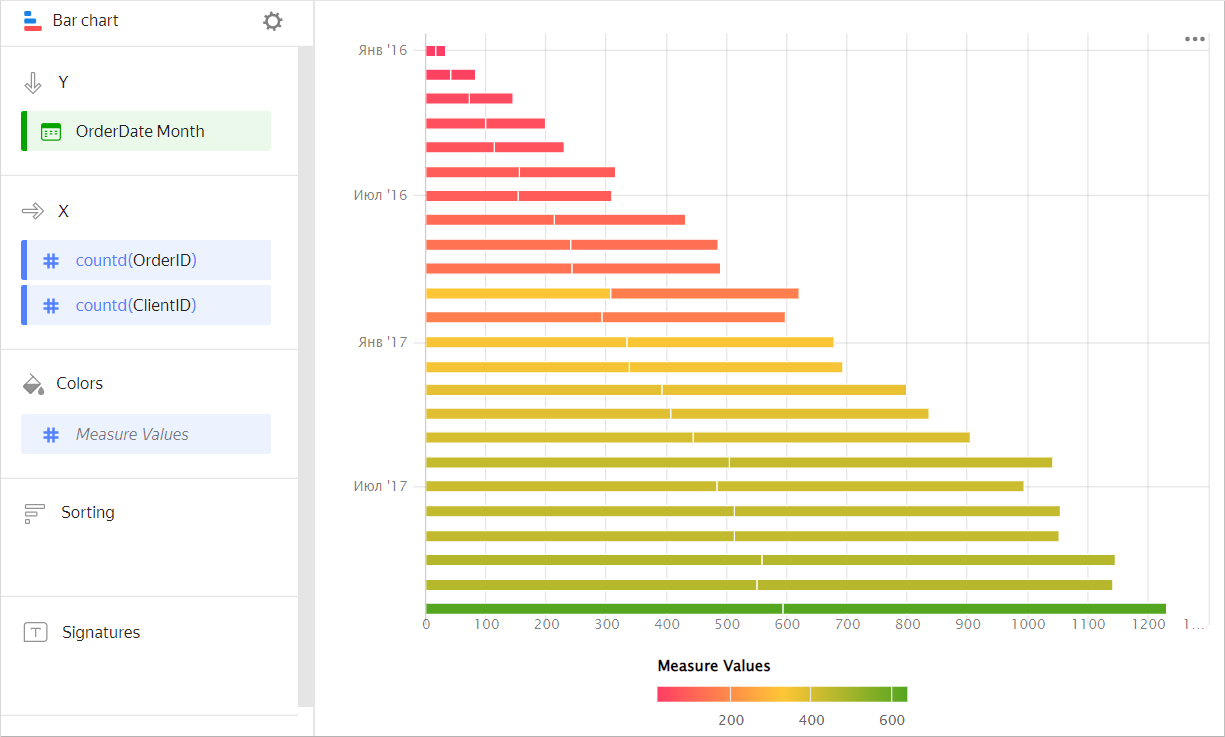
Task: Click hash icon on countd(OrderID) field
Action: click(51, 261)
